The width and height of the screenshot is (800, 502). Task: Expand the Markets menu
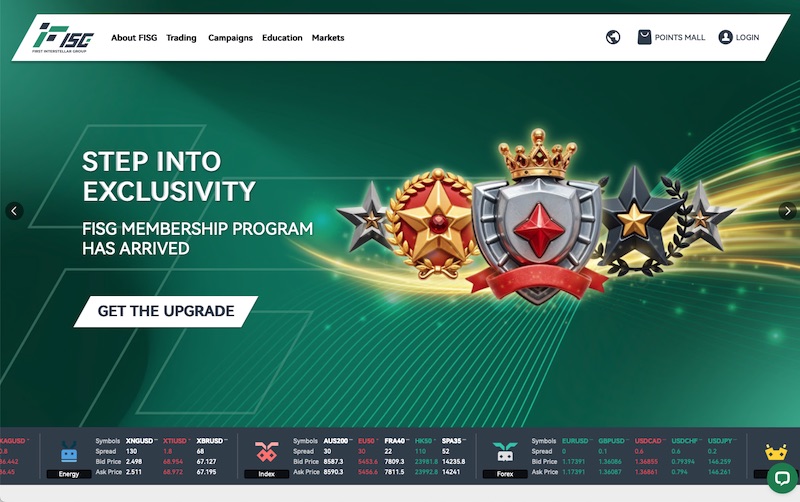328,38
